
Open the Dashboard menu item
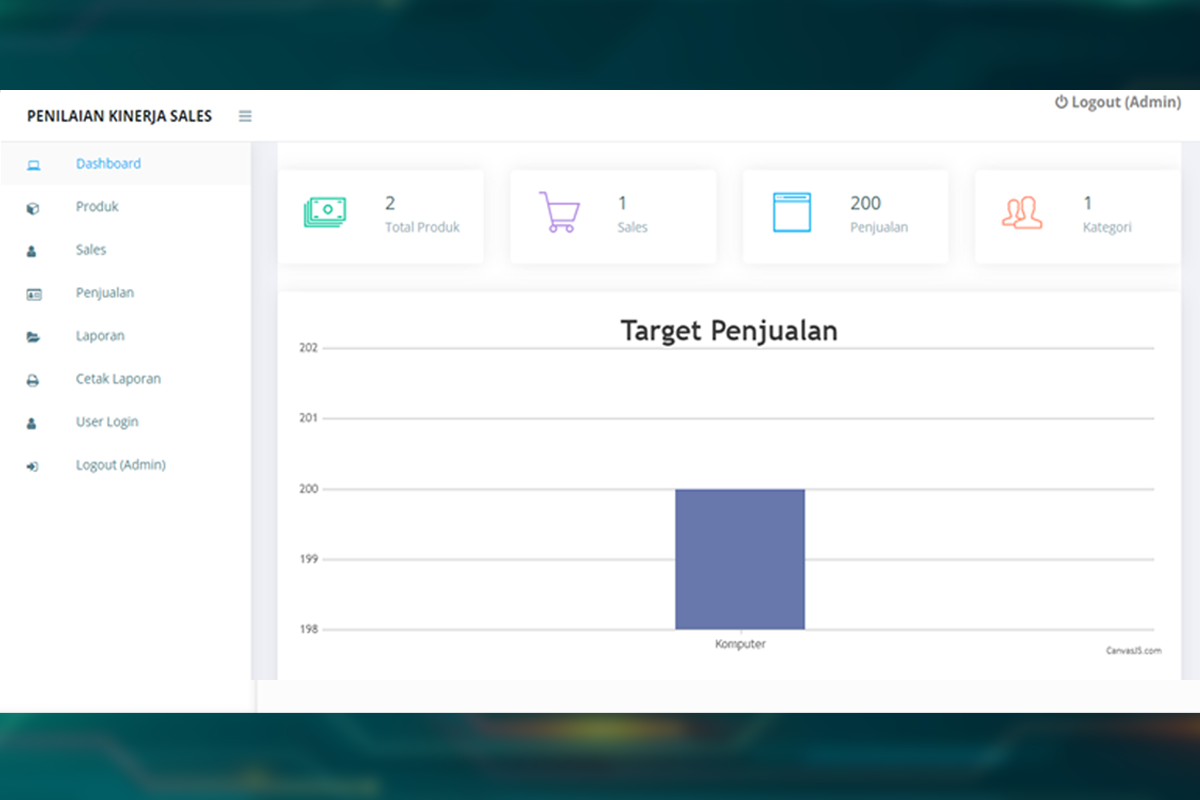coord(108,164)
